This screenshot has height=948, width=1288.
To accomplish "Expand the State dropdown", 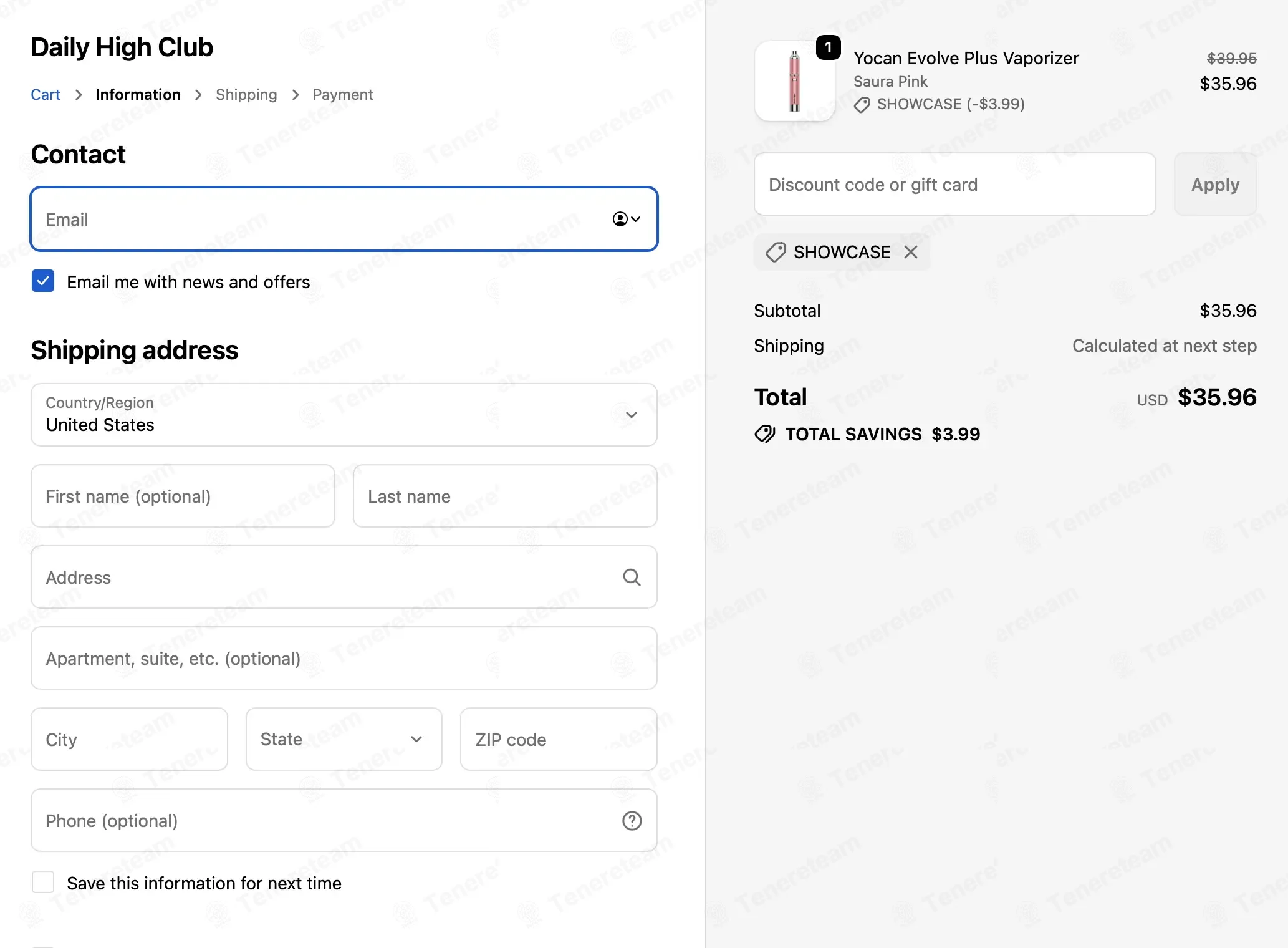I will (x=344, y=739).
